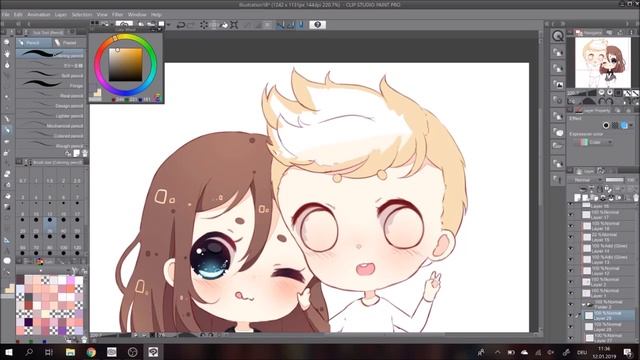Hide Layer 2 using eye icon
Viewport: 640px width, 360px height.
[x=571, y=282]
